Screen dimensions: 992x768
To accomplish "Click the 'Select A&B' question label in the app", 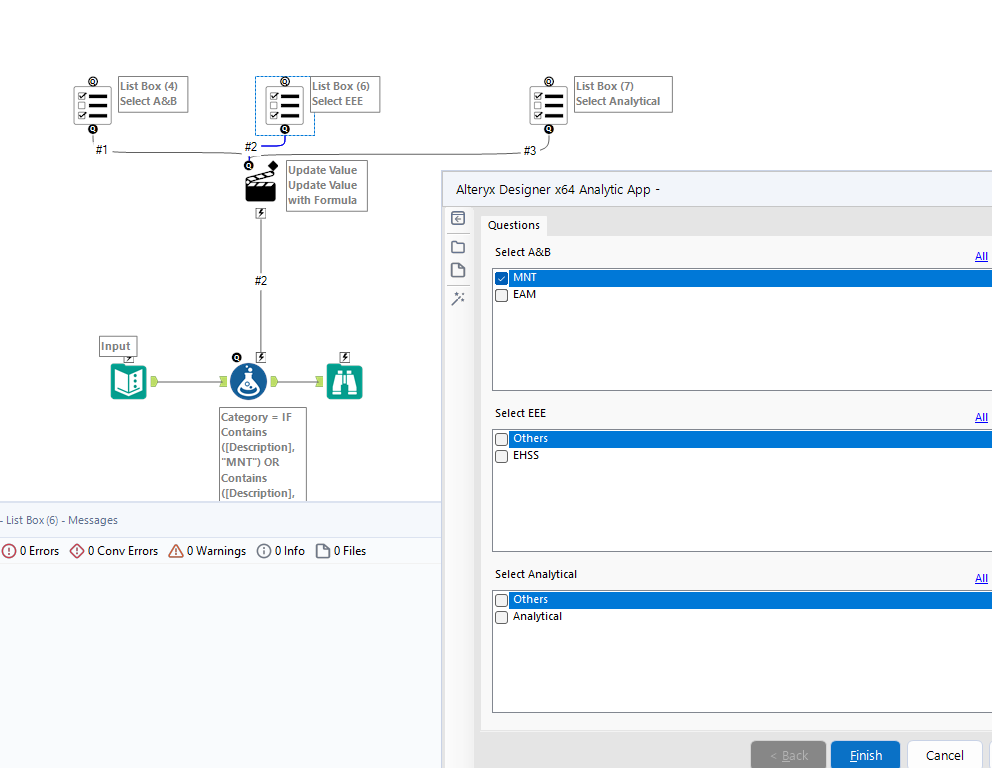I will point(523,252).
